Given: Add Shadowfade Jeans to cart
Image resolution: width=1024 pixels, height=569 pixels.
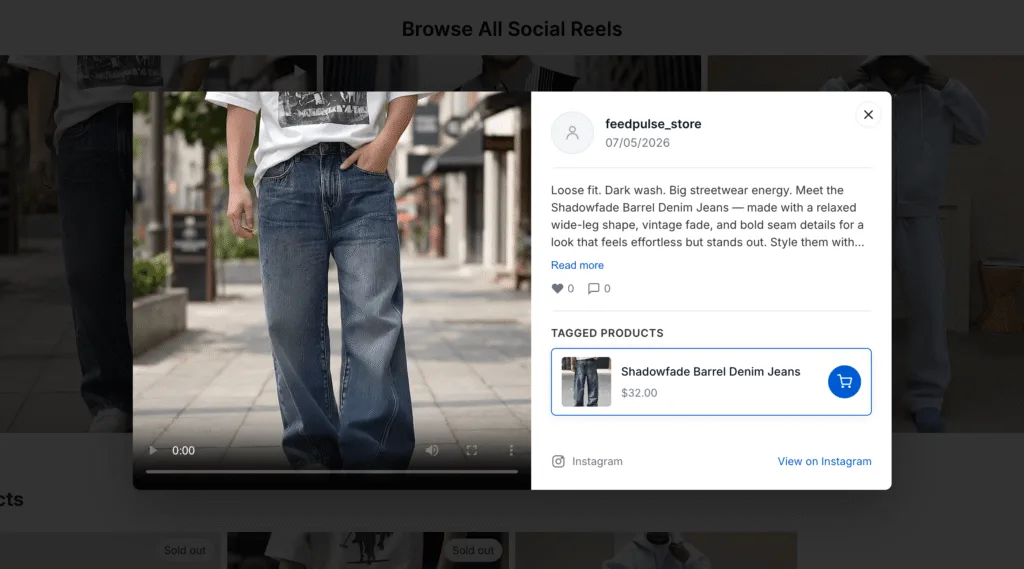Looking at the screenshot, I should coord(844,382).
